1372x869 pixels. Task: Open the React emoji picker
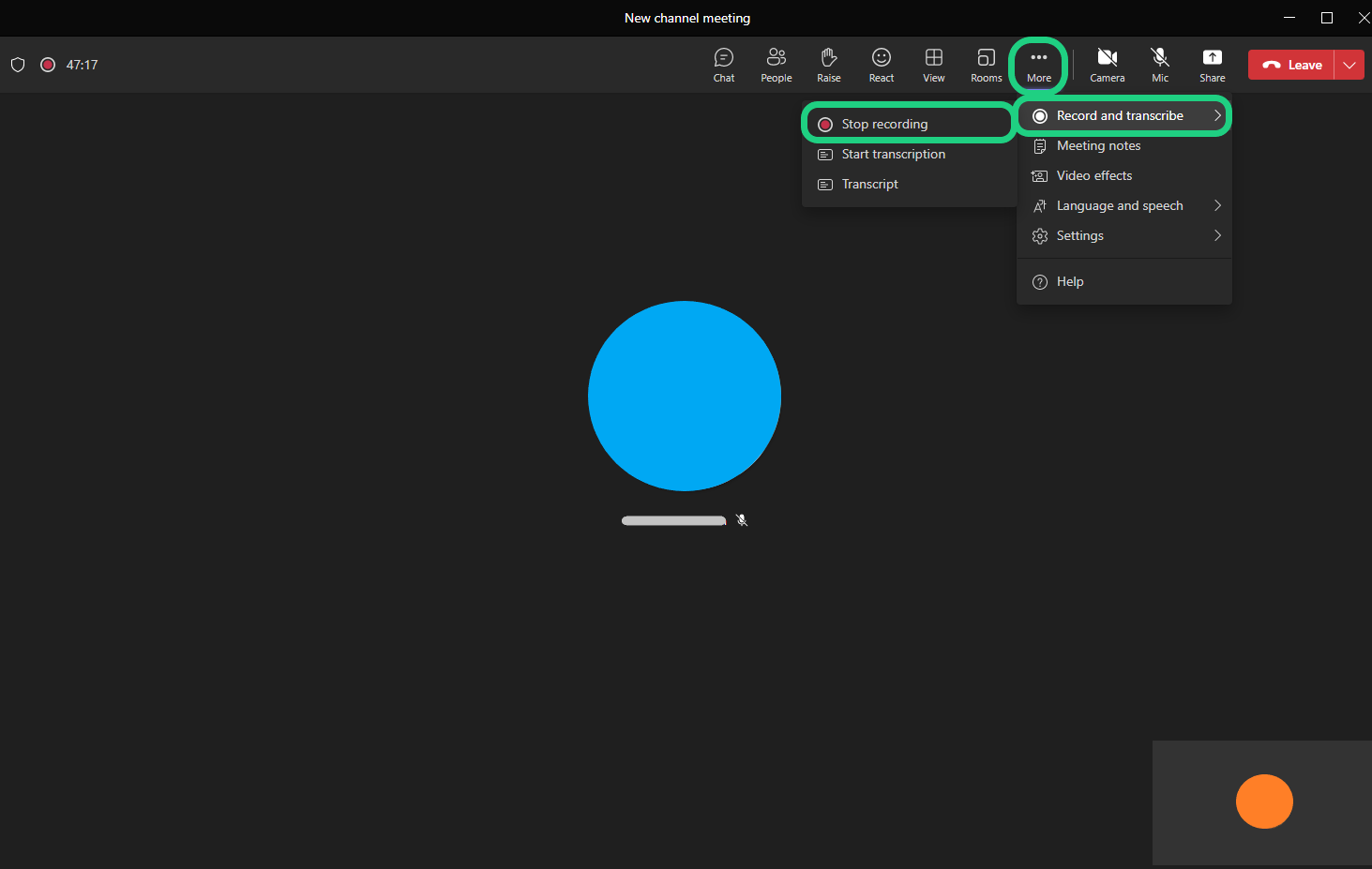881,65
